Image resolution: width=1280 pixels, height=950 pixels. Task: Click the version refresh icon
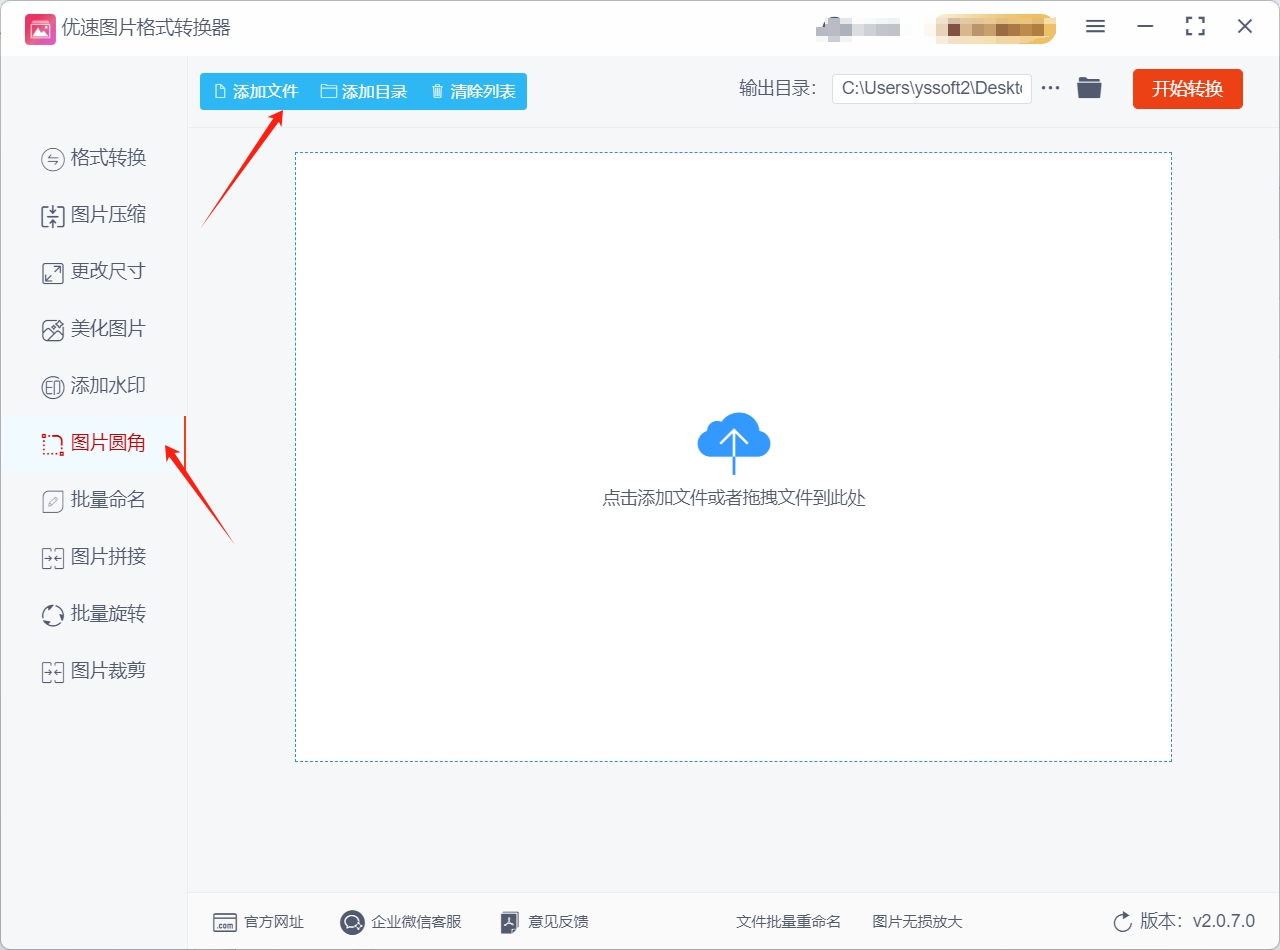(1122, 921)
